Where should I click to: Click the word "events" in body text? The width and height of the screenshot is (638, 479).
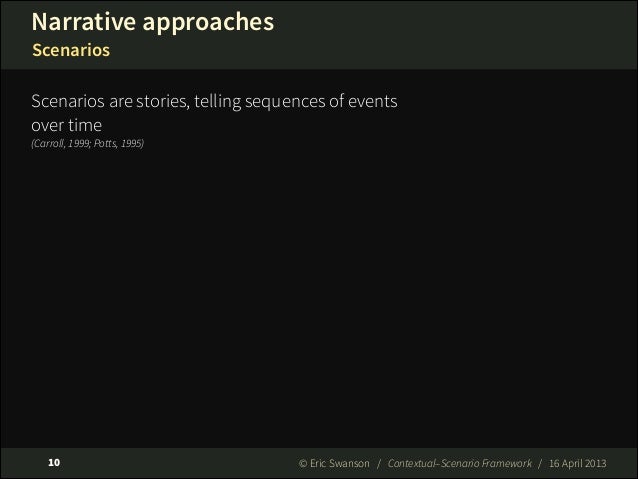pyautogui.click(x=372, y=101)
